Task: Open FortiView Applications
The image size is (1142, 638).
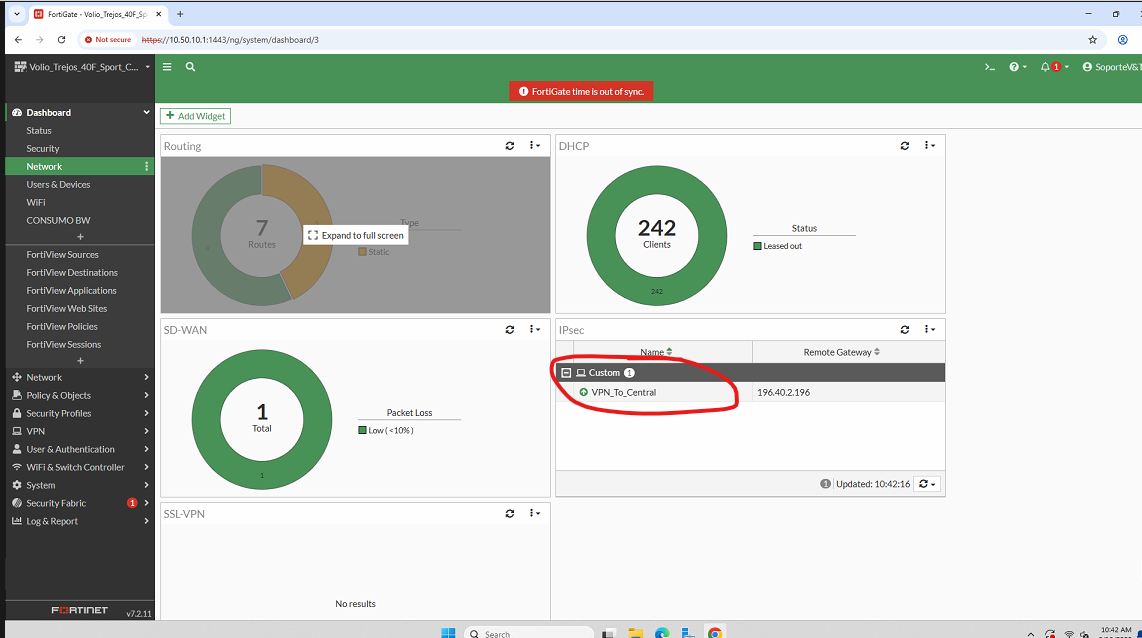Action: [x=71, y=291]
